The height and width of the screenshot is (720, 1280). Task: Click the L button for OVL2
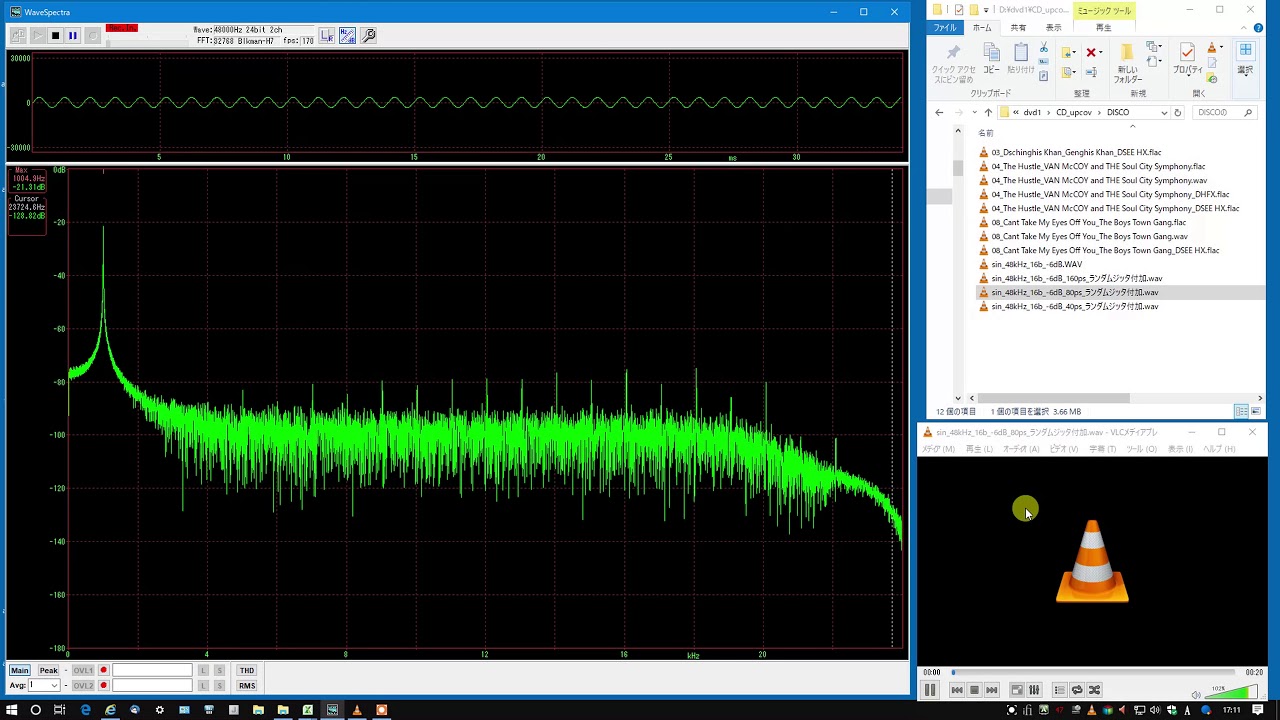click(x=203, y=685)
